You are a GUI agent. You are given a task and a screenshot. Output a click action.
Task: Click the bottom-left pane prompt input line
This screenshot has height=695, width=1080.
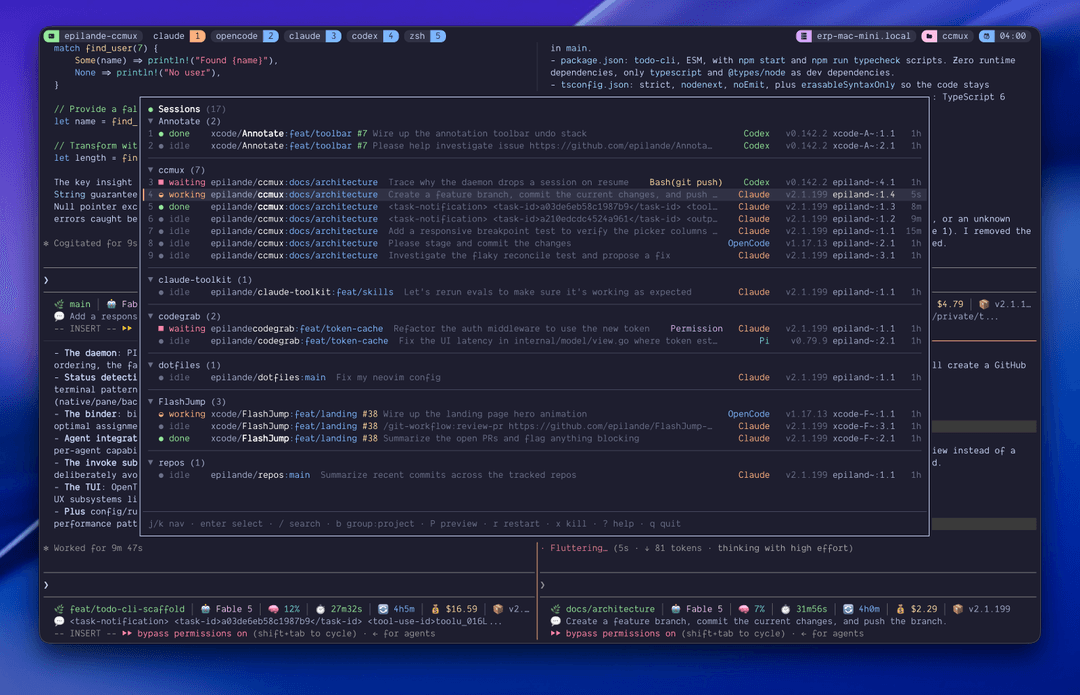coord(289,585)
